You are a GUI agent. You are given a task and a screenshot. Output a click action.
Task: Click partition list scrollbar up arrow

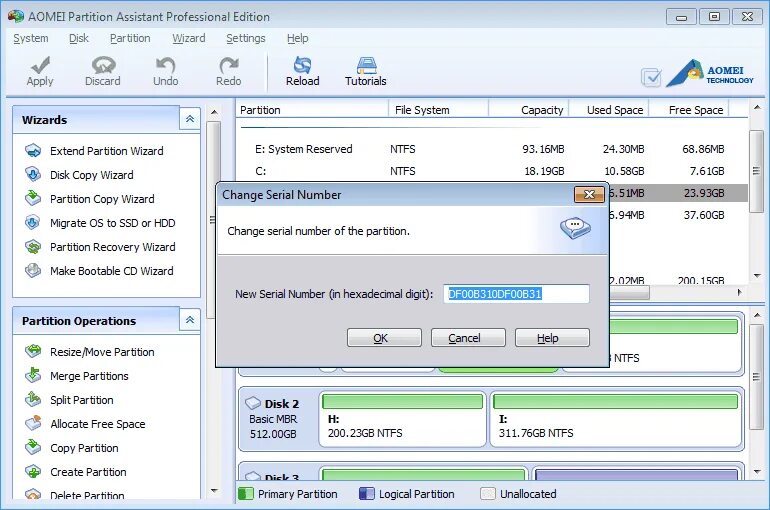(x=757, y=107)
